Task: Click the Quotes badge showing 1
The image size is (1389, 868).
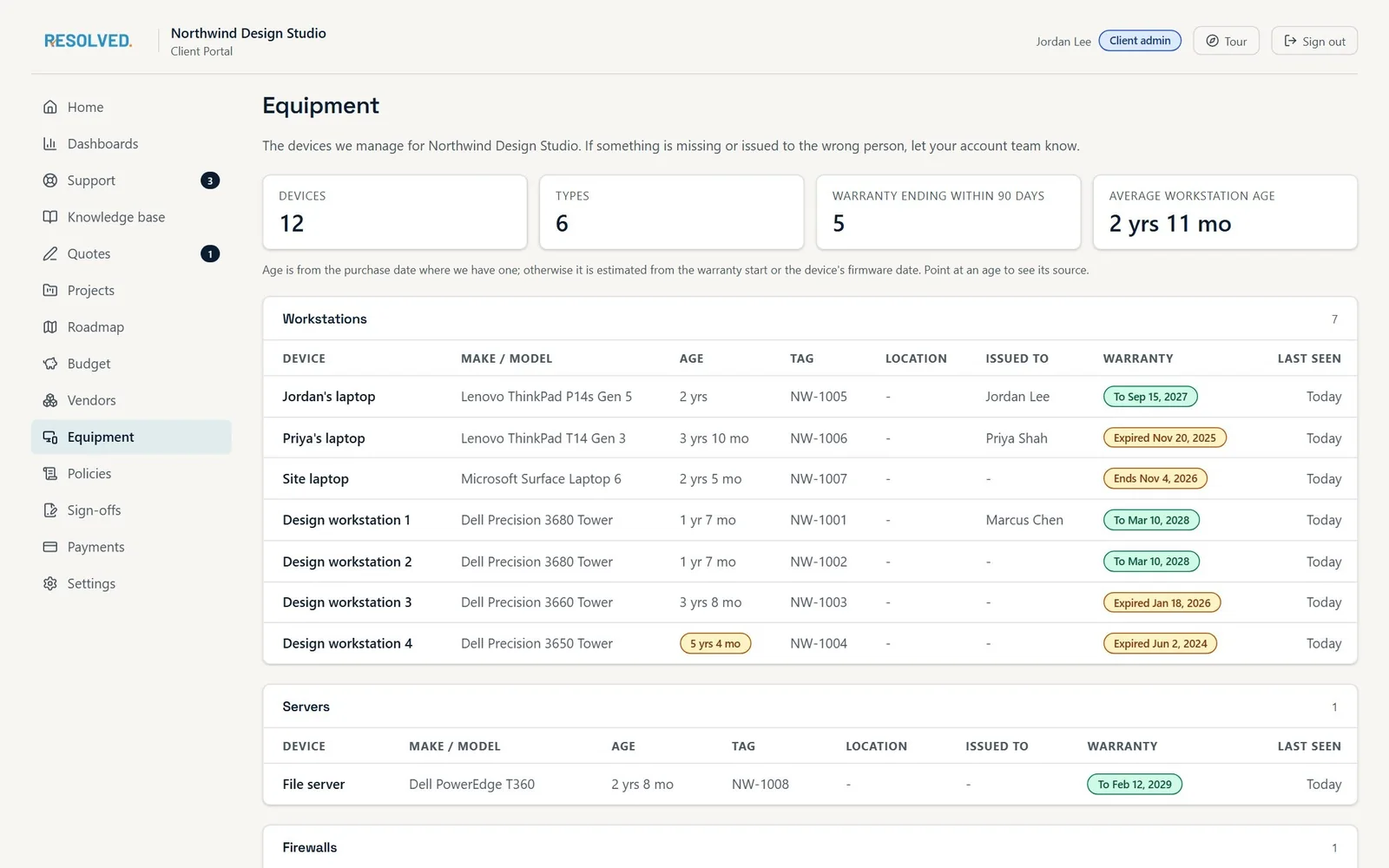Action: point(210,253)
